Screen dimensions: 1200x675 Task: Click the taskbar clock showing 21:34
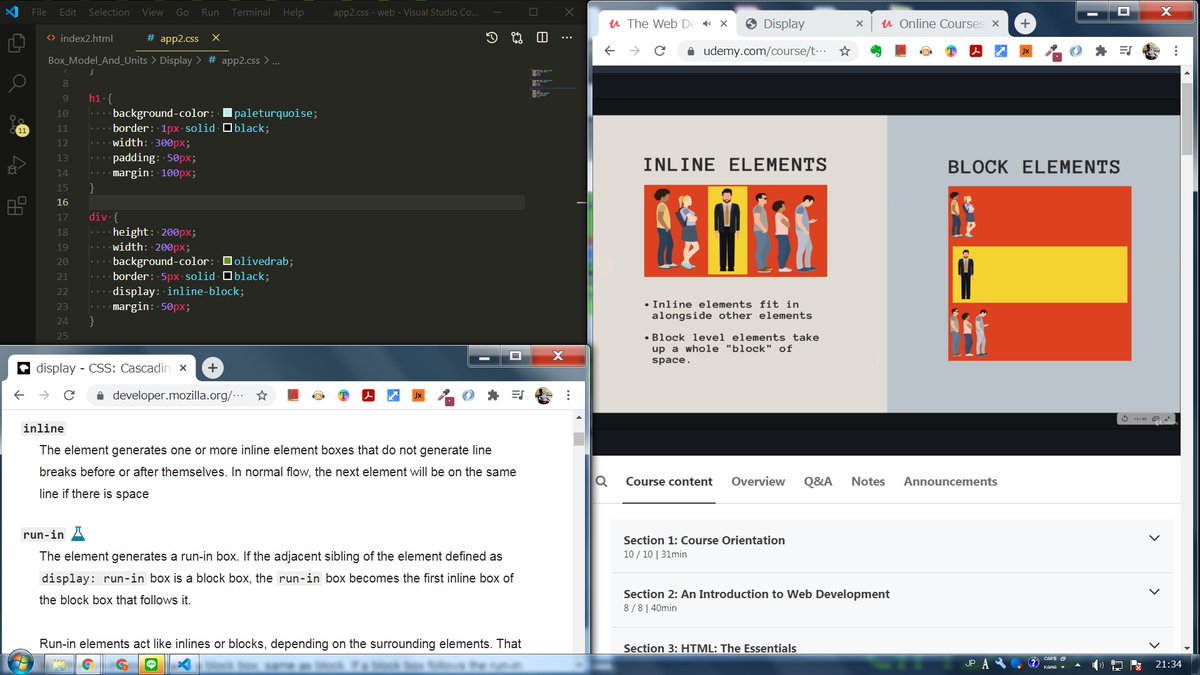click(x=1168, y=665)
